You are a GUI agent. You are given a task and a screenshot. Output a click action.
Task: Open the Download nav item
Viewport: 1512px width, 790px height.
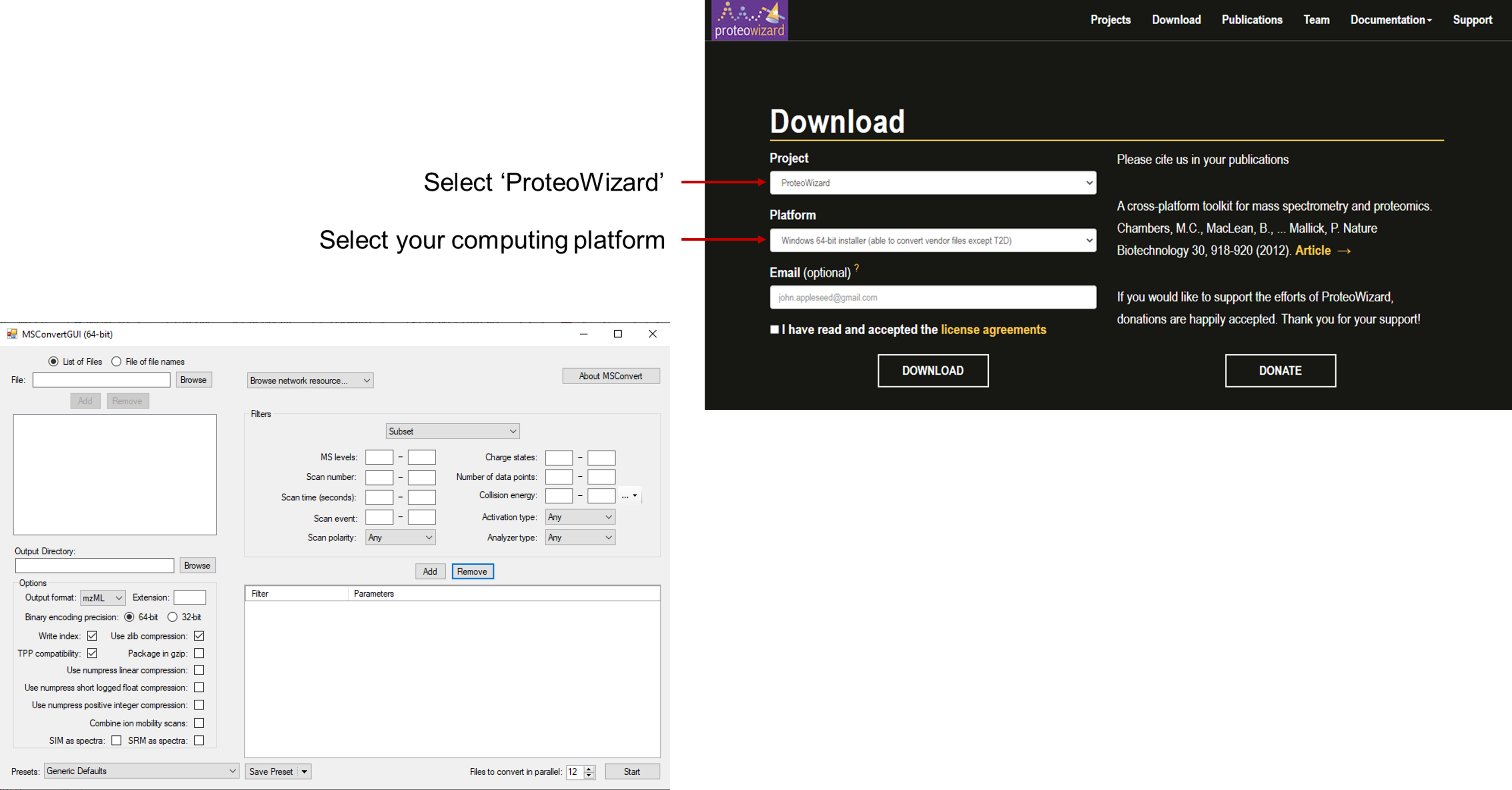(x=1176, y=20)
